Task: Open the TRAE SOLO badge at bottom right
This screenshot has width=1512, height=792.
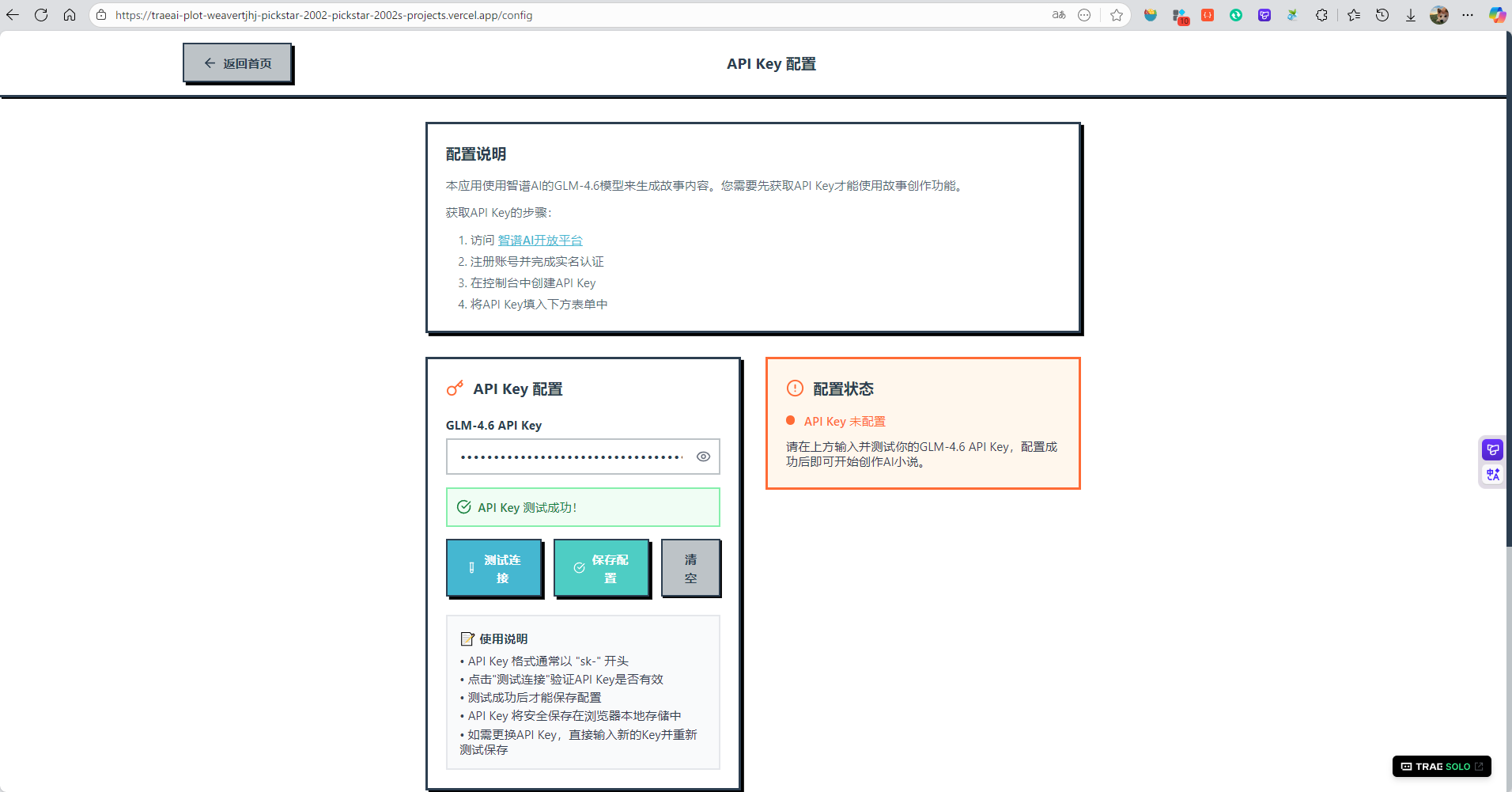Action: pos(1441,766)
